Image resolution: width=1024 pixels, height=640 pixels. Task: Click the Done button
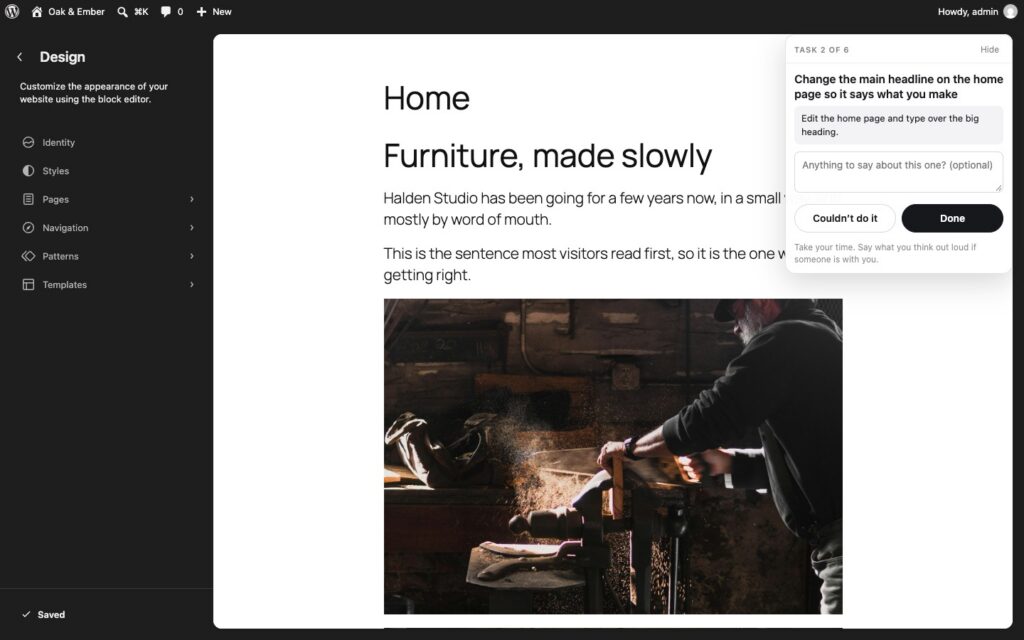(x=952, y=218)
